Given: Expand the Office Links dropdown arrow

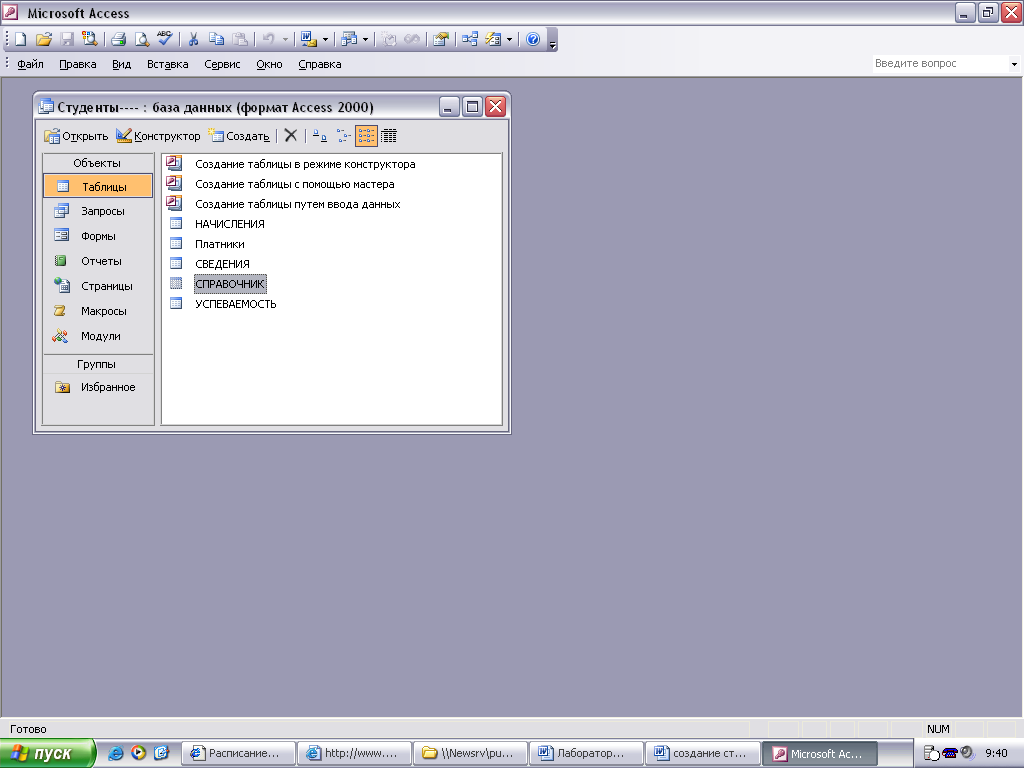Looking at the screenshot, I should coord(325,39).
